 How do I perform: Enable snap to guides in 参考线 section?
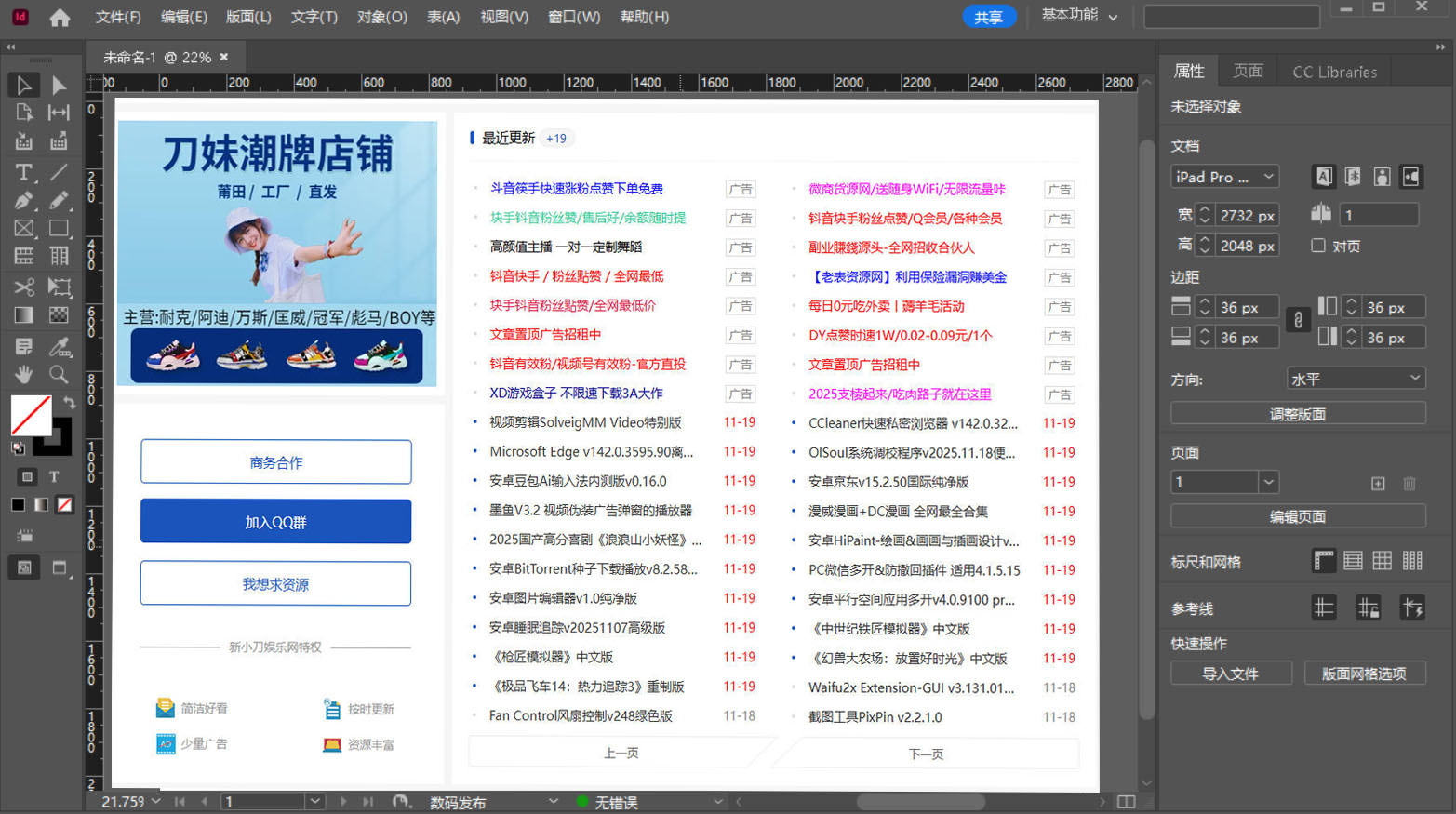tap(1412, 607)
